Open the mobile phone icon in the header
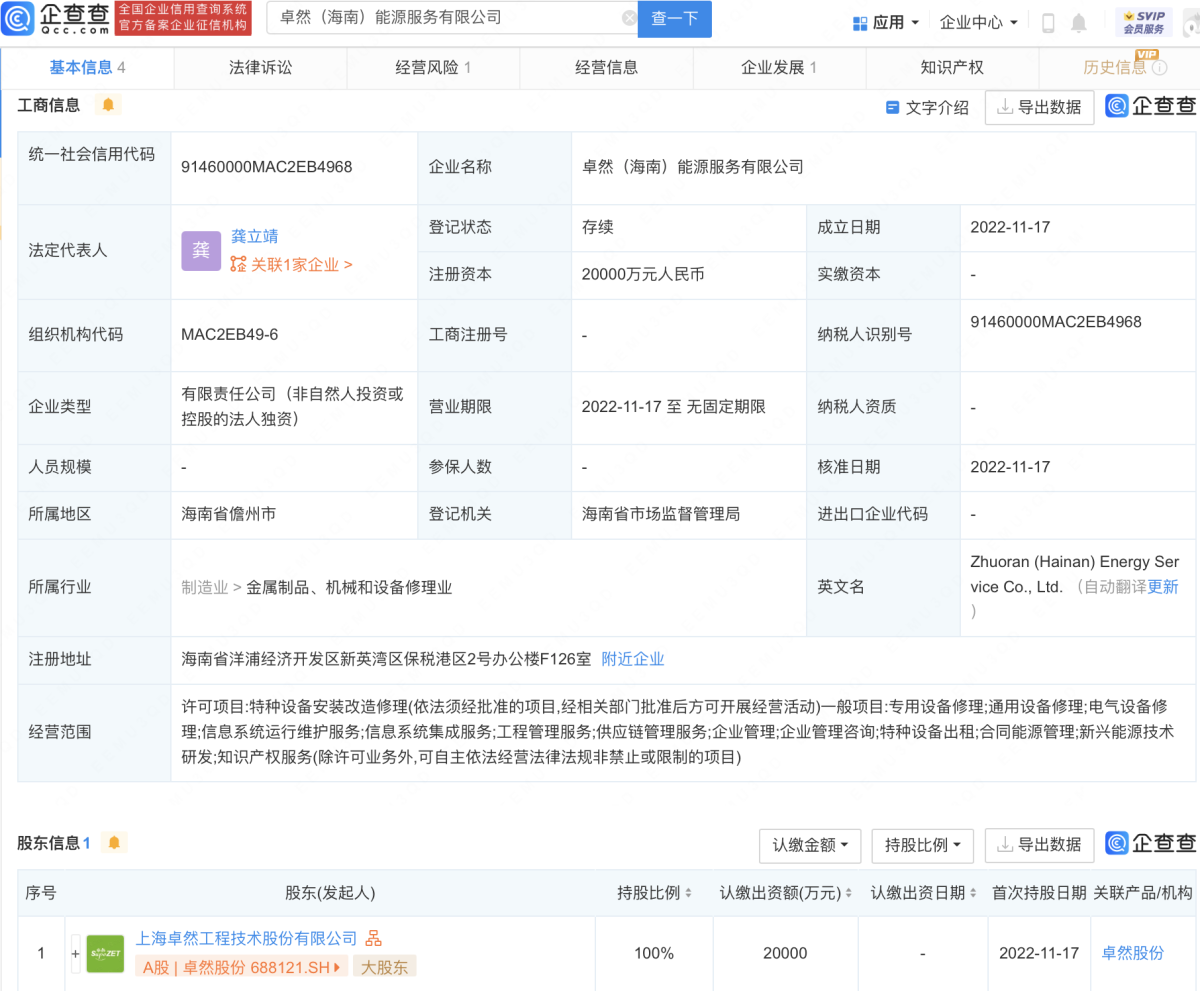Screen dimensions: 1200x991 click(1049, 22)
